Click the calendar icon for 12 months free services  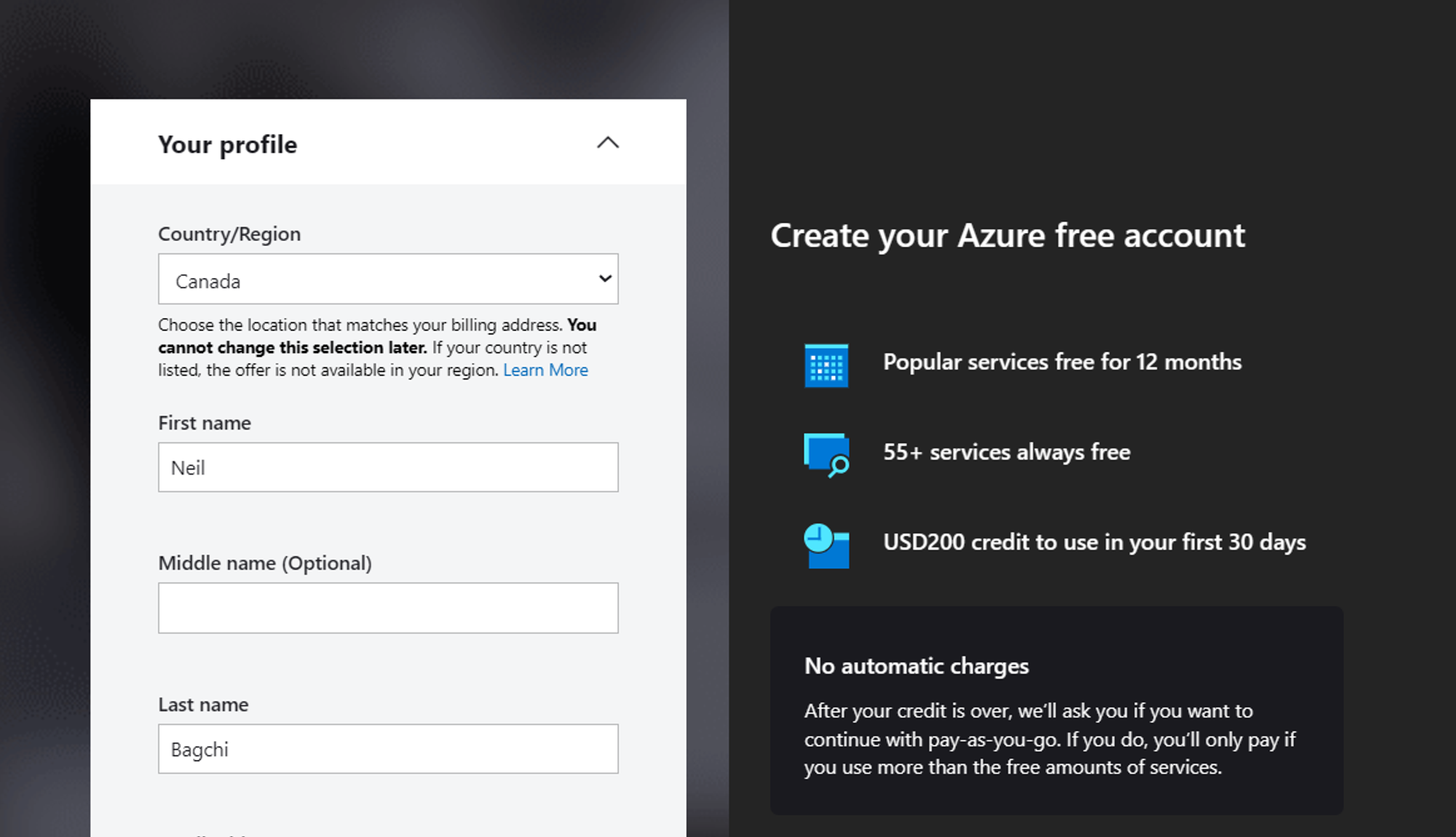[826, 365]
